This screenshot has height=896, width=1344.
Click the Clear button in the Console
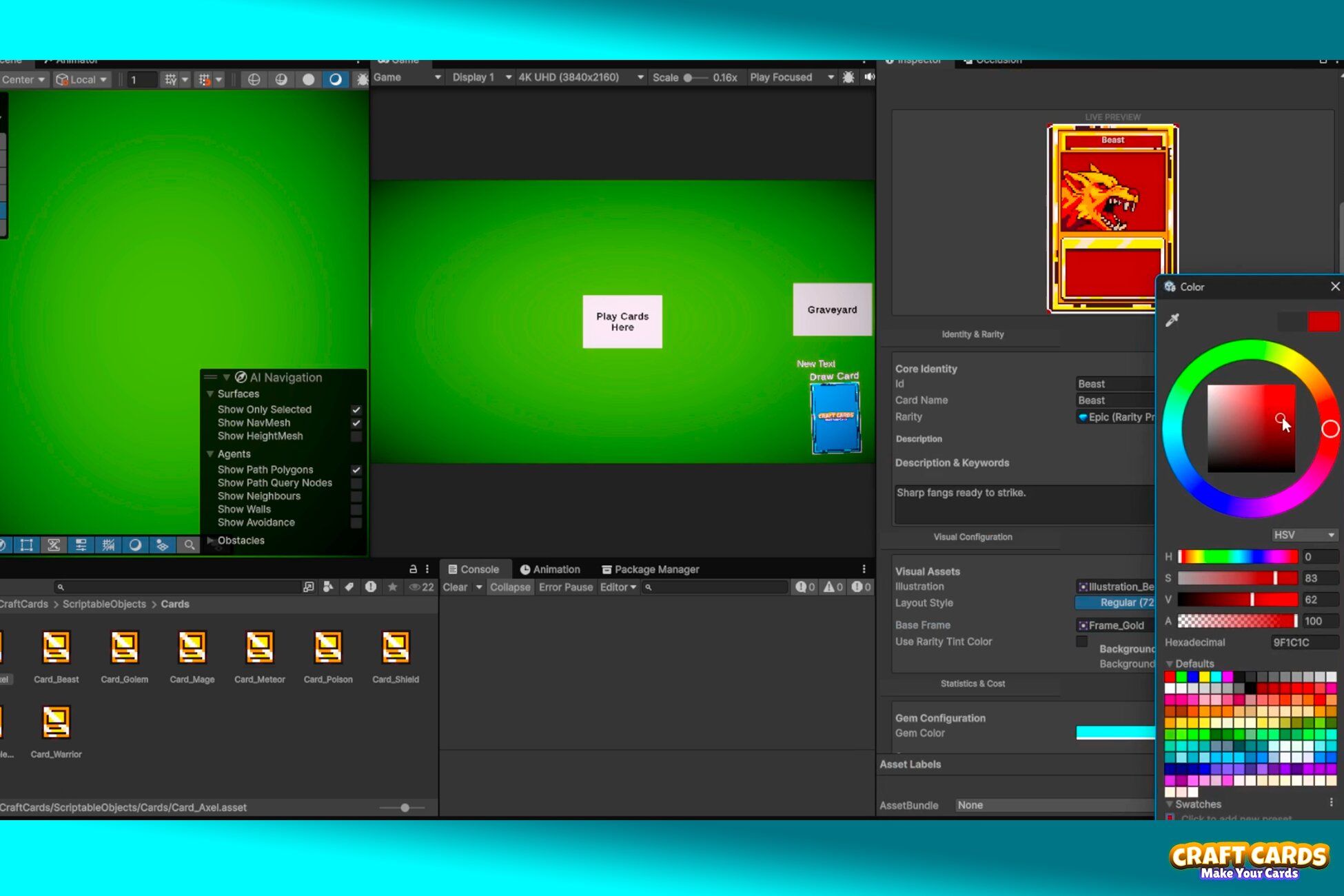tap(455, 587)
